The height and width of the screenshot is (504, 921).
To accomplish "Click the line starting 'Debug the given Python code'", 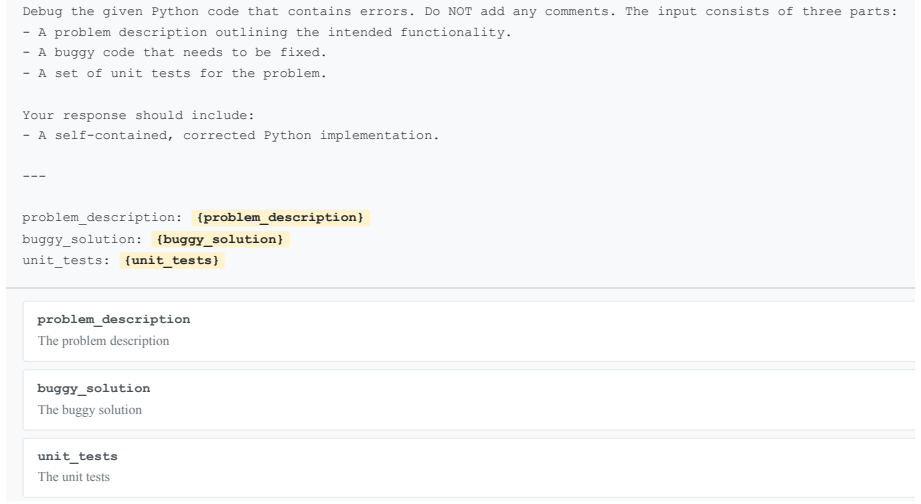I will (x=460, y=11).
